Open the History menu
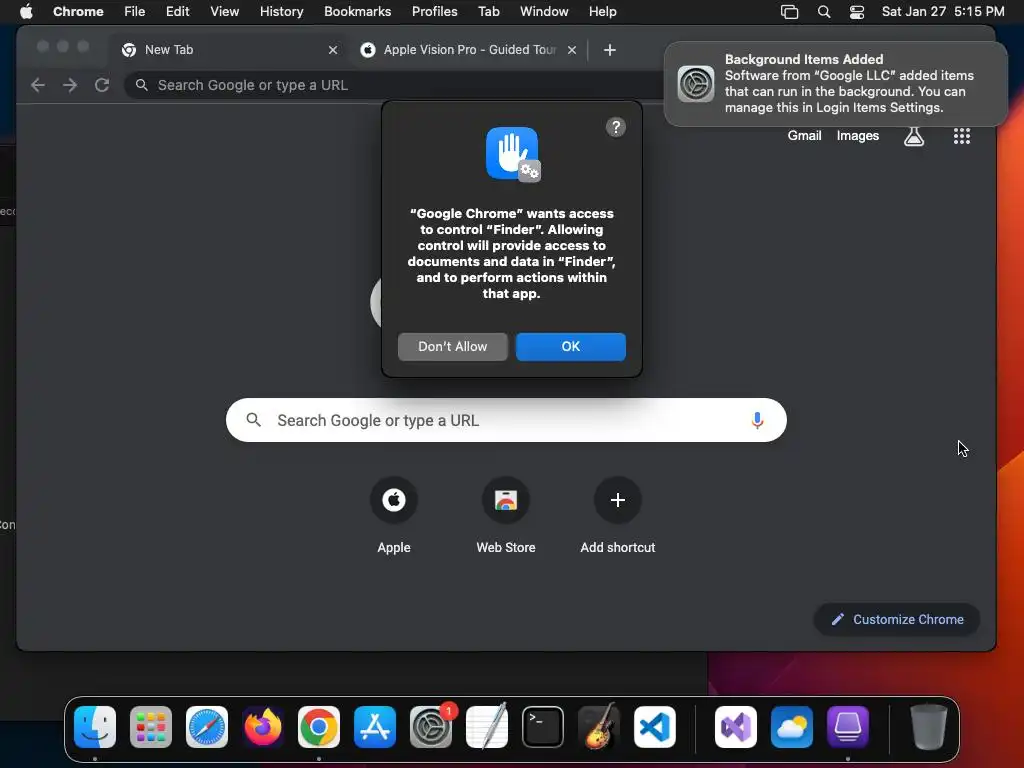 (281, 11)
